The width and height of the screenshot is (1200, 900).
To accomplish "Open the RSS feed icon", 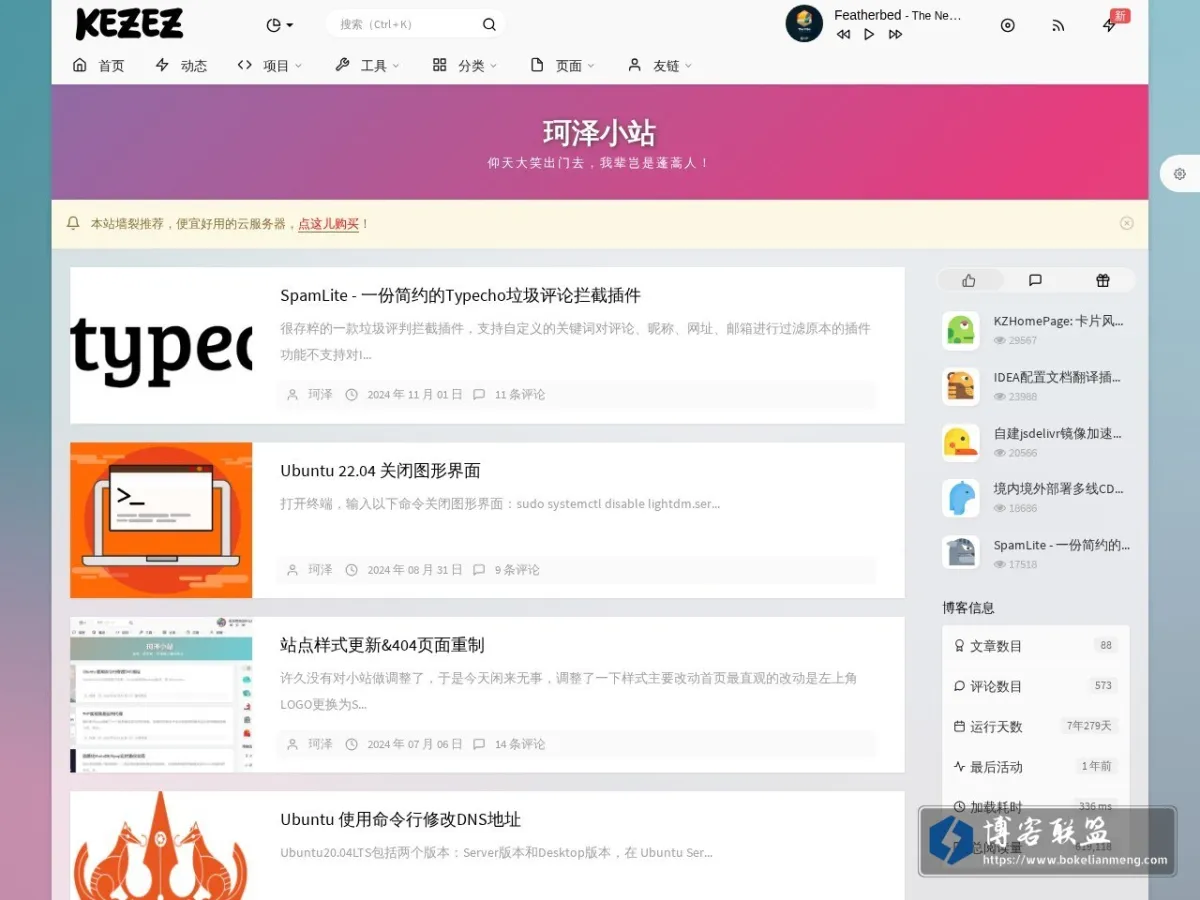I will coord(1058,25).
